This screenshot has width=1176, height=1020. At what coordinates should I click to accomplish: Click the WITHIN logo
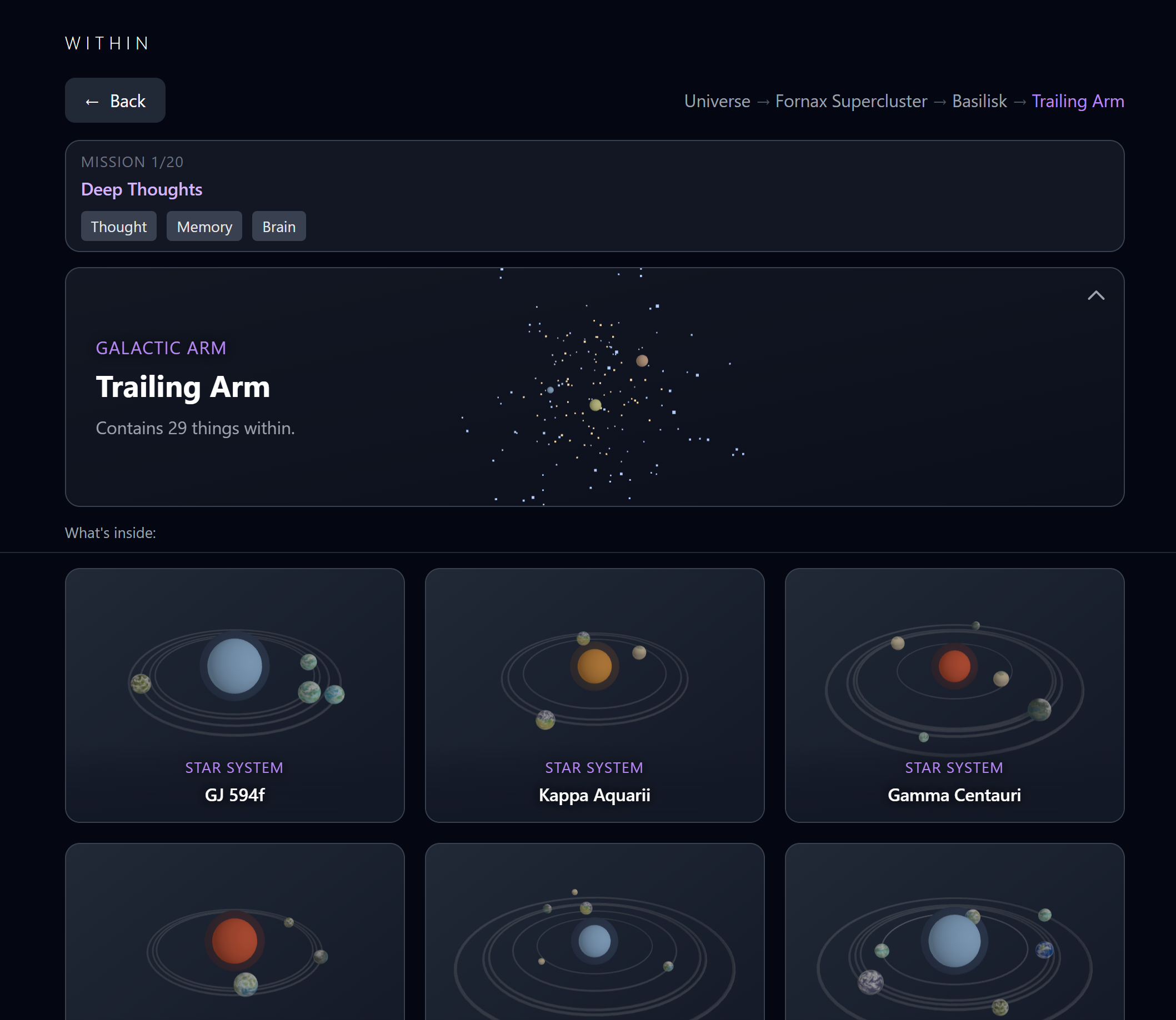(x=107, y=43)
